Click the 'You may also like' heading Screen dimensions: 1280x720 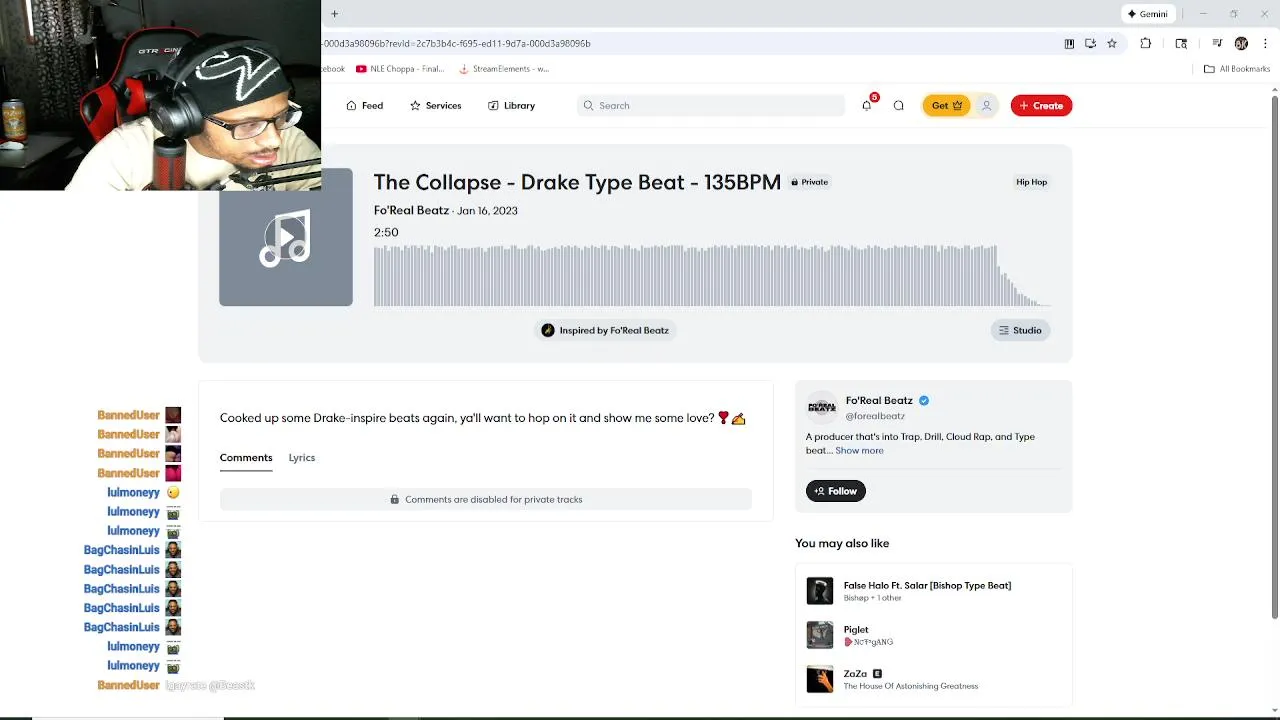coord(842,543)
